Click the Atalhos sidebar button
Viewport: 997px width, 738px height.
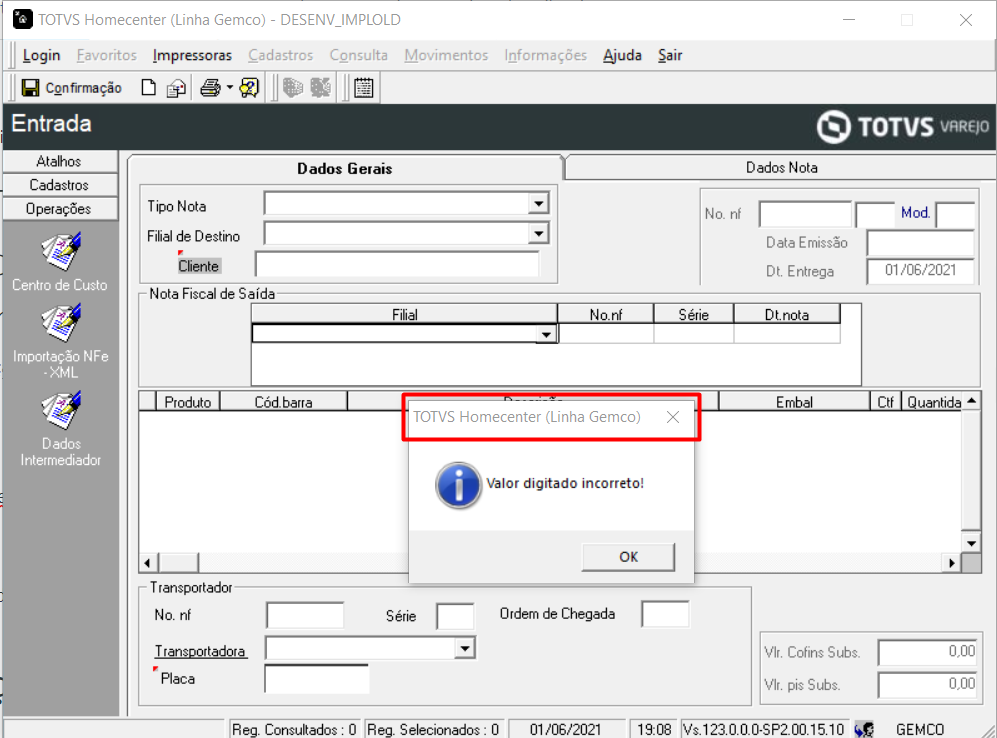pos(60,161)
